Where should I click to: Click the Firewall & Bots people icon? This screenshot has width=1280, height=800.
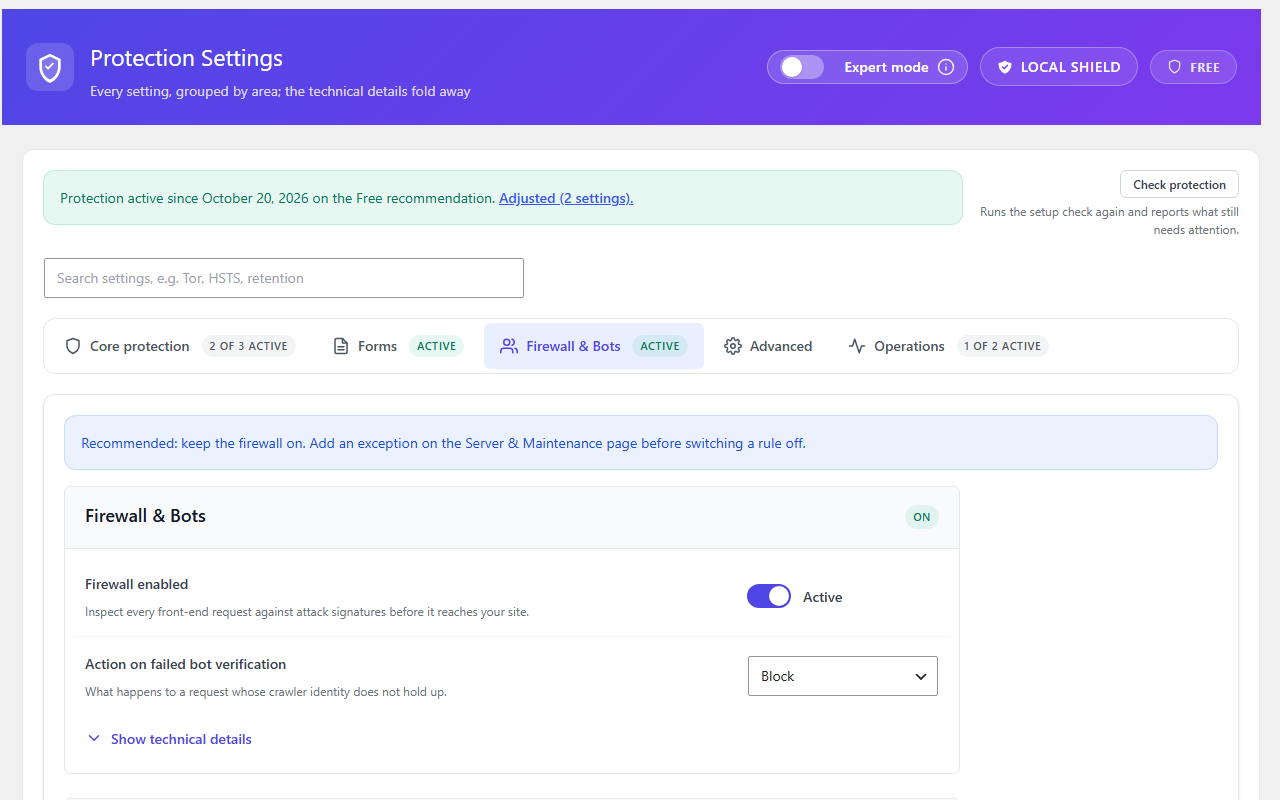tap(509, 346)
